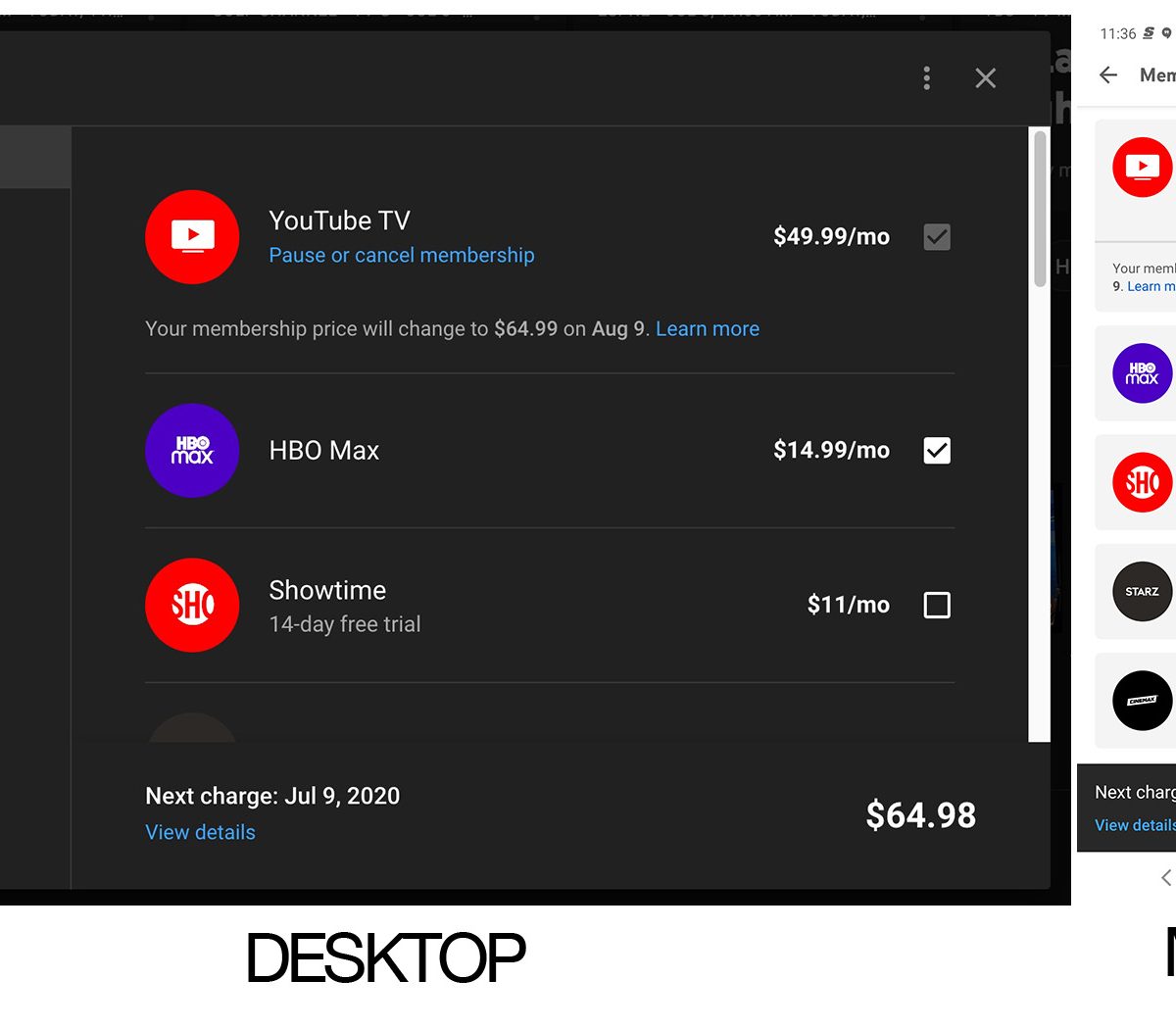The height and width of the screenshot is (1029, 1176).
Task: Tap the Cinemax logo in mobile view
Action: pyautogui.click(x=1142, y=700)
